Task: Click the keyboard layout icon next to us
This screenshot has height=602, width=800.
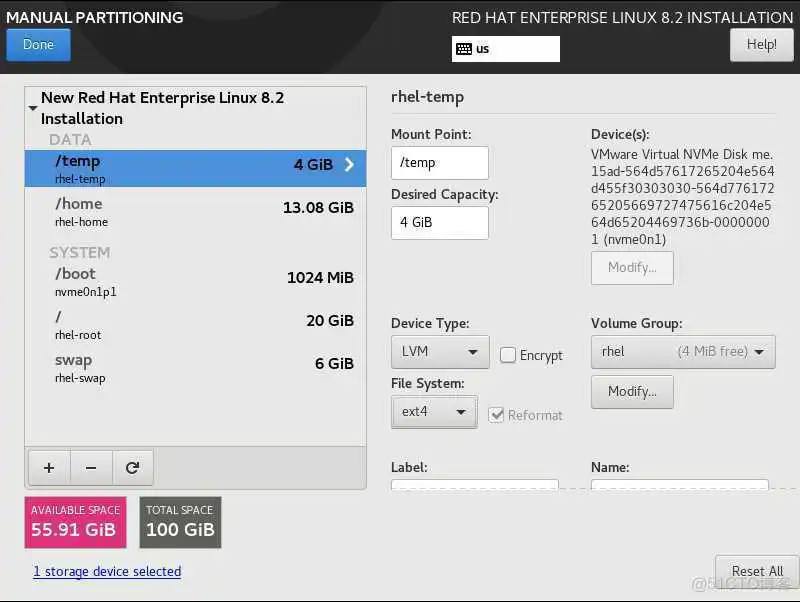Action: [x=464, y=49]
